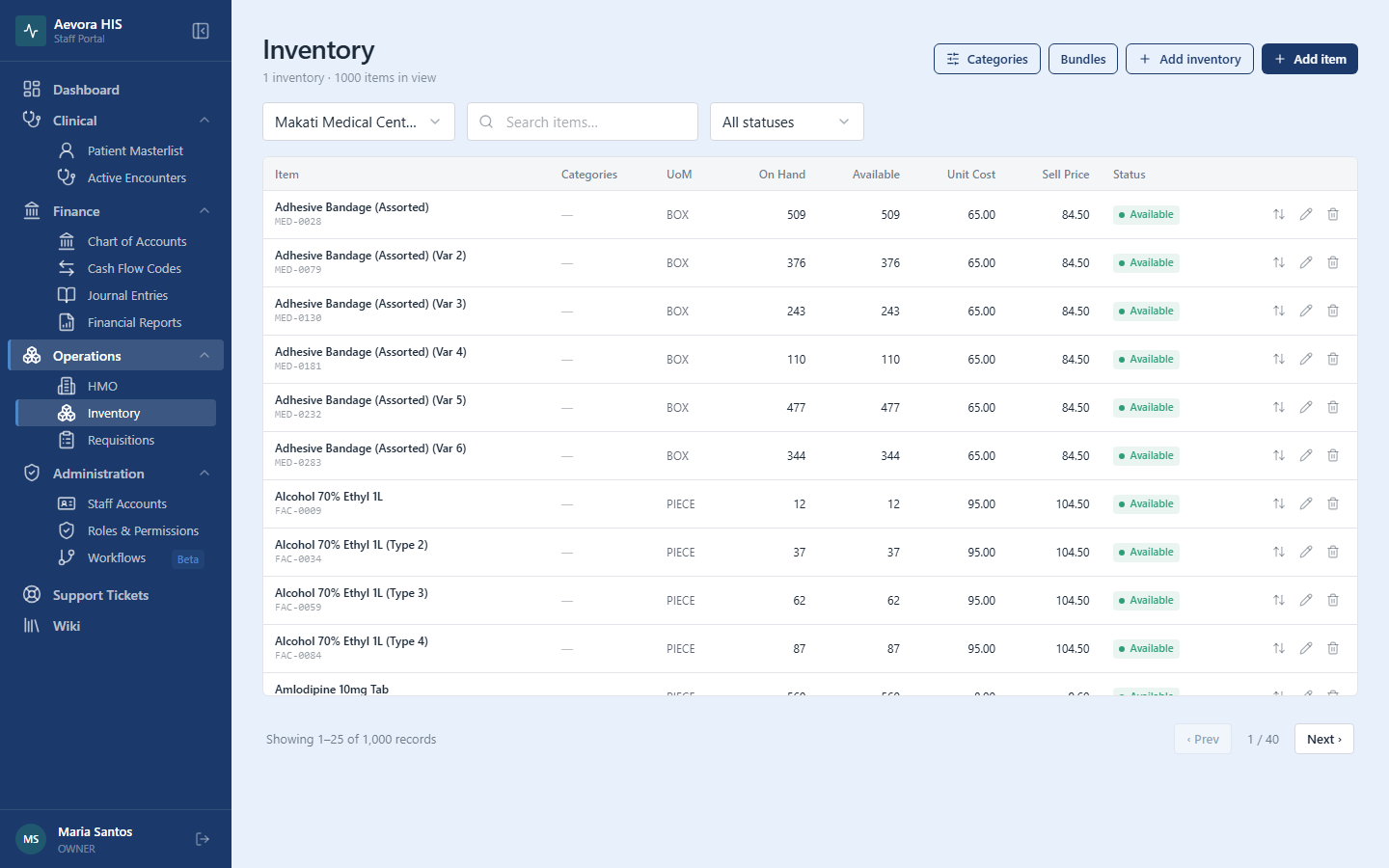Open Financial Reports
Screen dimensions: 1389x868
116,322
